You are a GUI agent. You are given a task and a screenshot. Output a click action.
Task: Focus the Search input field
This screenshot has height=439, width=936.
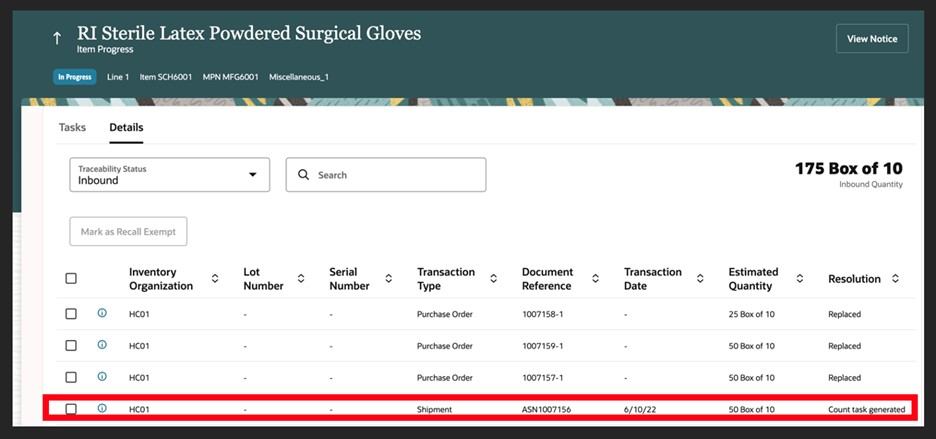click(x=386, y=175)
